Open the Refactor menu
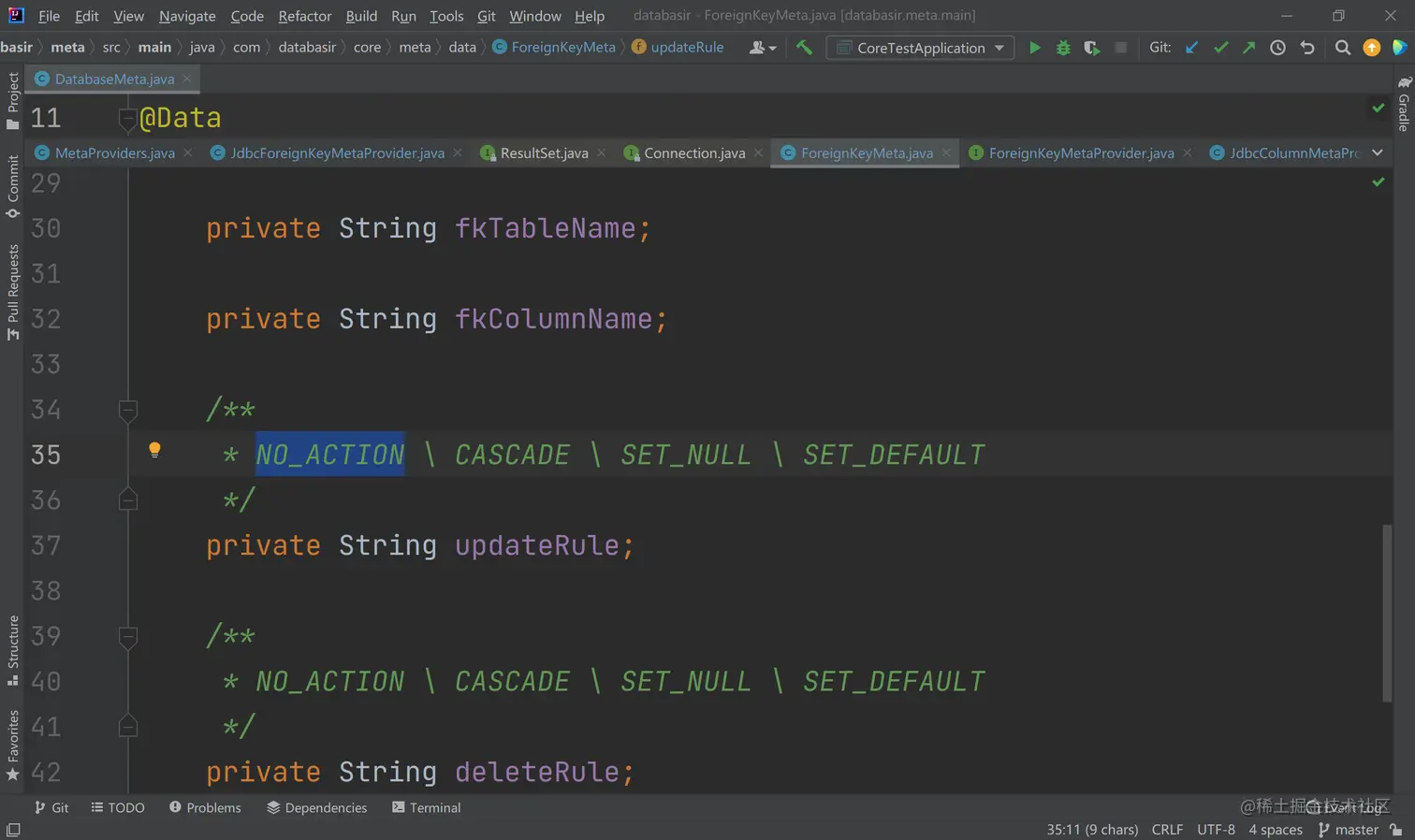Screen dimensions: 1415x840 coord(305,16)
